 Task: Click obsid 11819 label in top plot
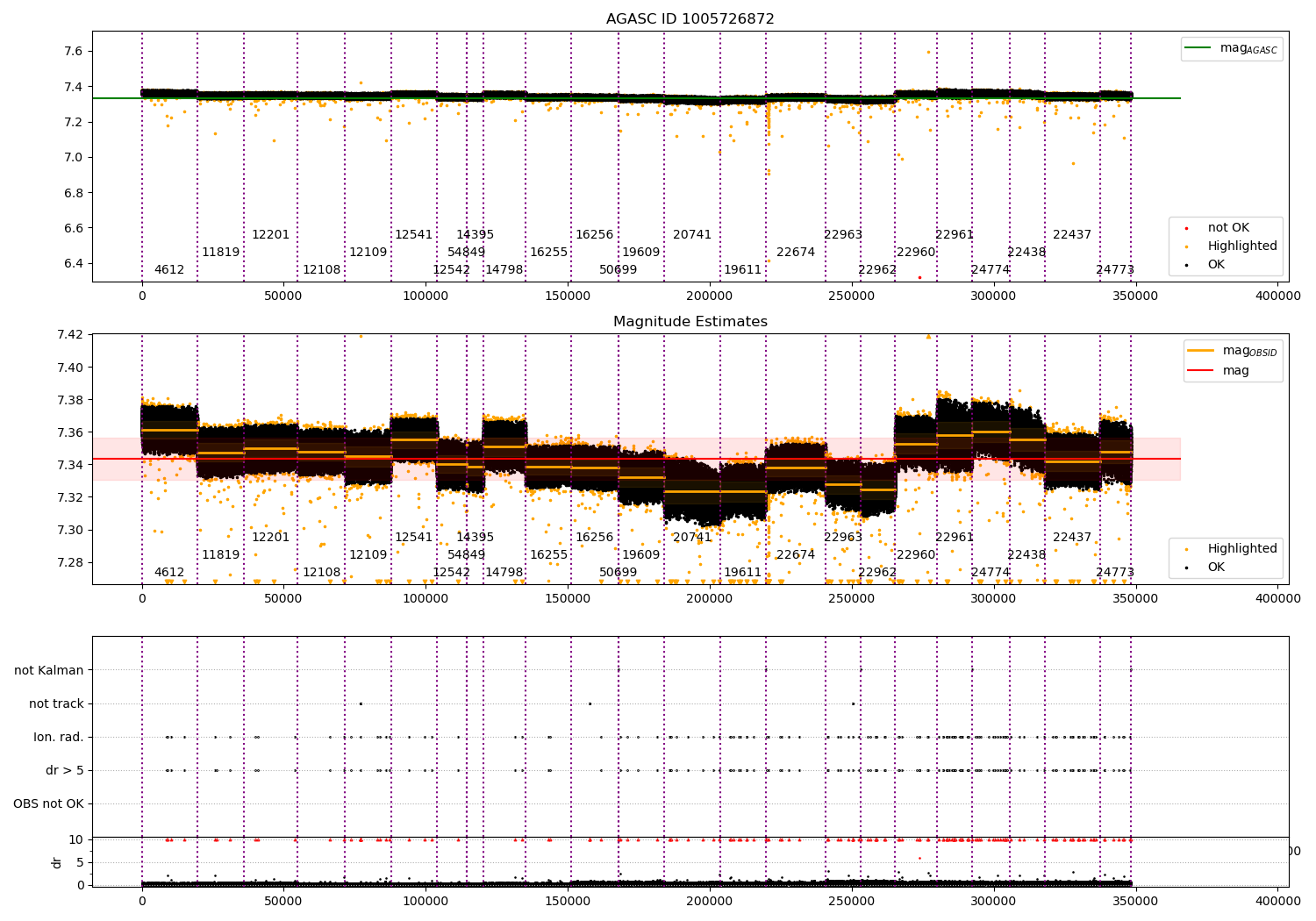point(221,253)
